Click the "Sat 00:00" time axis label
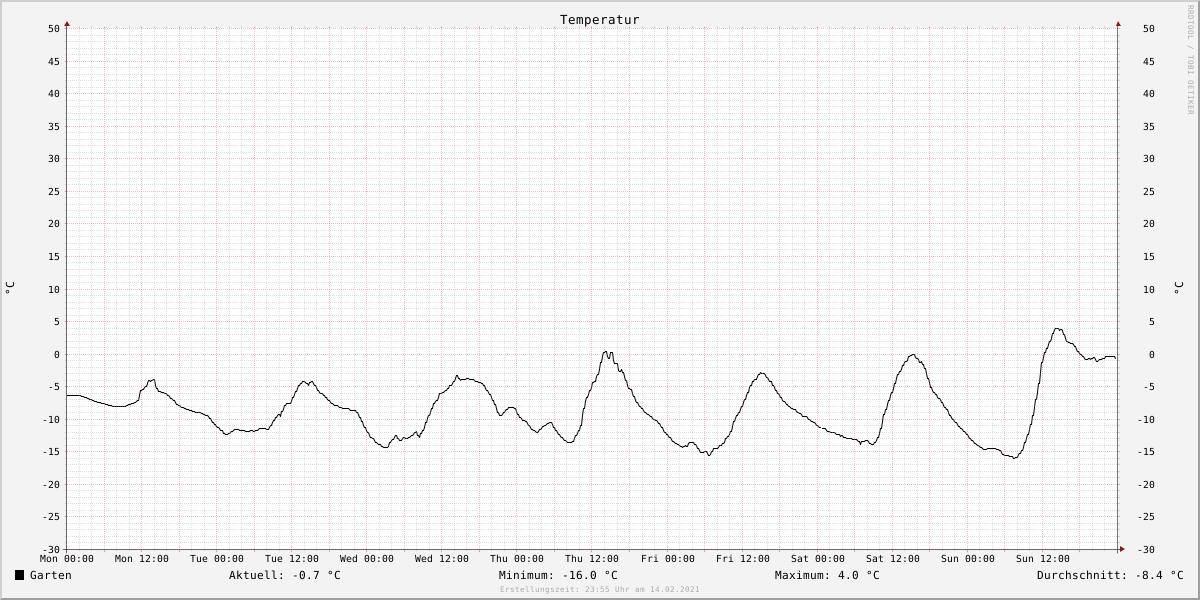This screenshot has width=1200, height=600. click(x=818, y=559)
